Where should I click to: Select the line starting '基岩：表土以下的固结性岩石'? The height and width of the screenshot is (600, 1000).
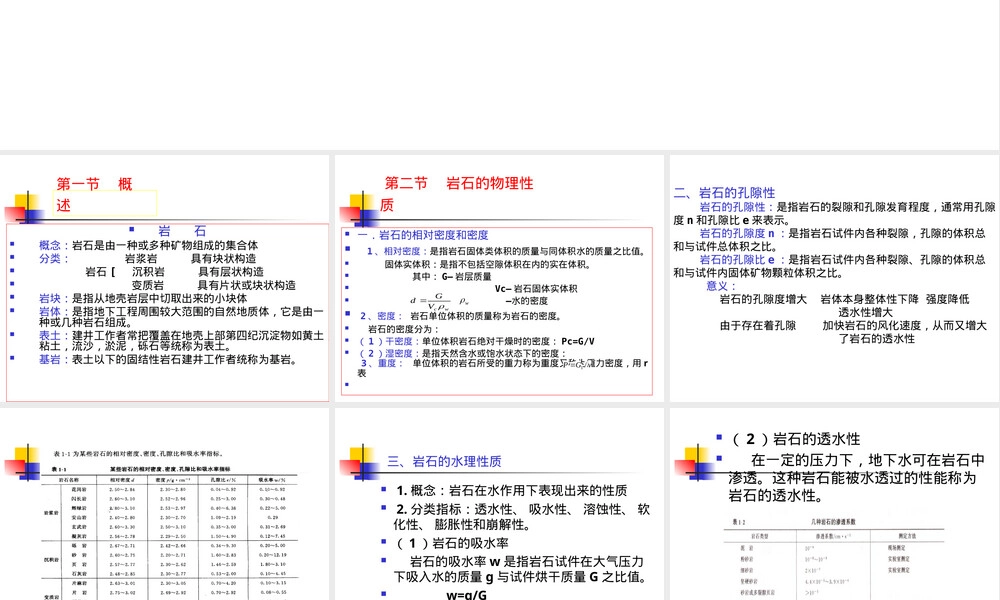[168, 360]
